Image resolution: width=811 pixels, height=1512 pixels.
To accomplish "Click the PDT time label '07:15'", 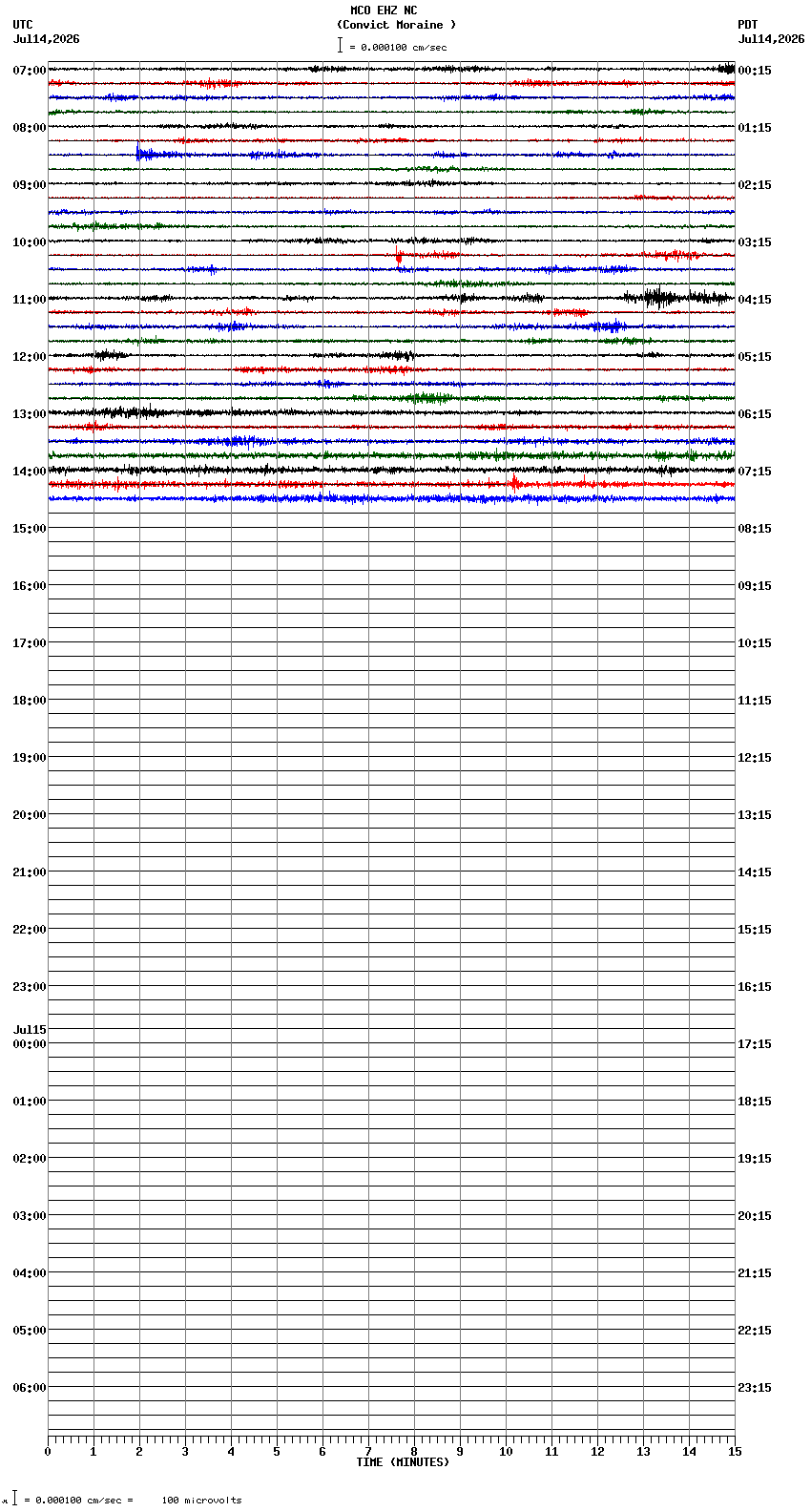I will pyautogui.click(x=755, y=472).
